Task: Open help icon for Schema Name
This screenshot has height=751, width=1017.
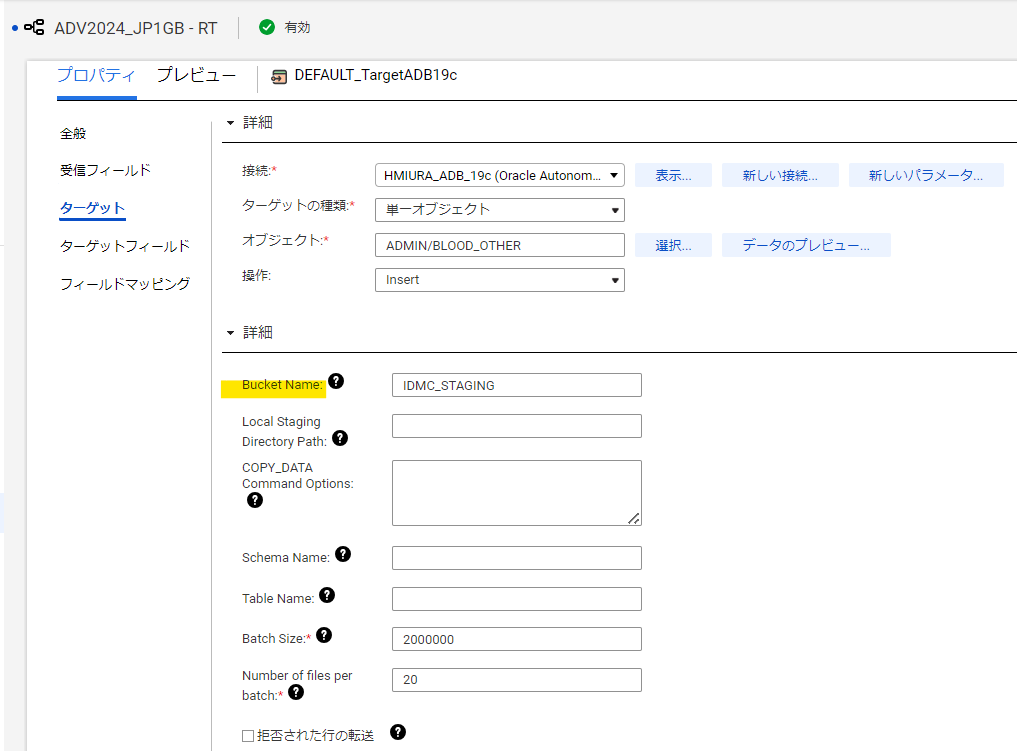Action: pyautogui.click(x=342, y=554)
